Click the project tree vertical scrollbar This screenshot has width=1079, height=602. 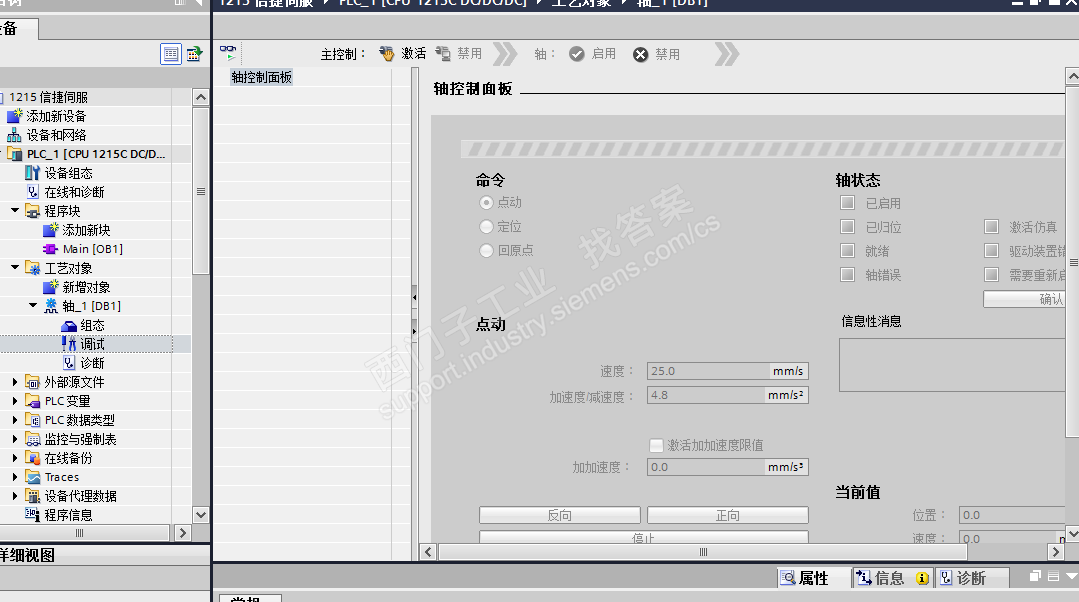[200, 191]
